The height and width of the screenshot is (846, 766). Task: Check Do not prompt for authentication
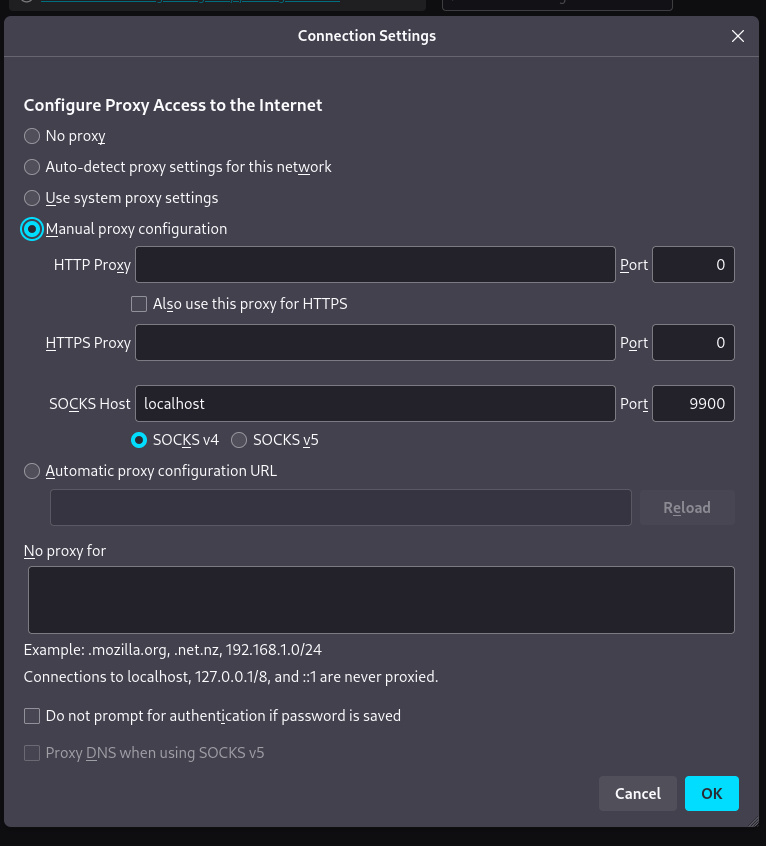(32, 716)
